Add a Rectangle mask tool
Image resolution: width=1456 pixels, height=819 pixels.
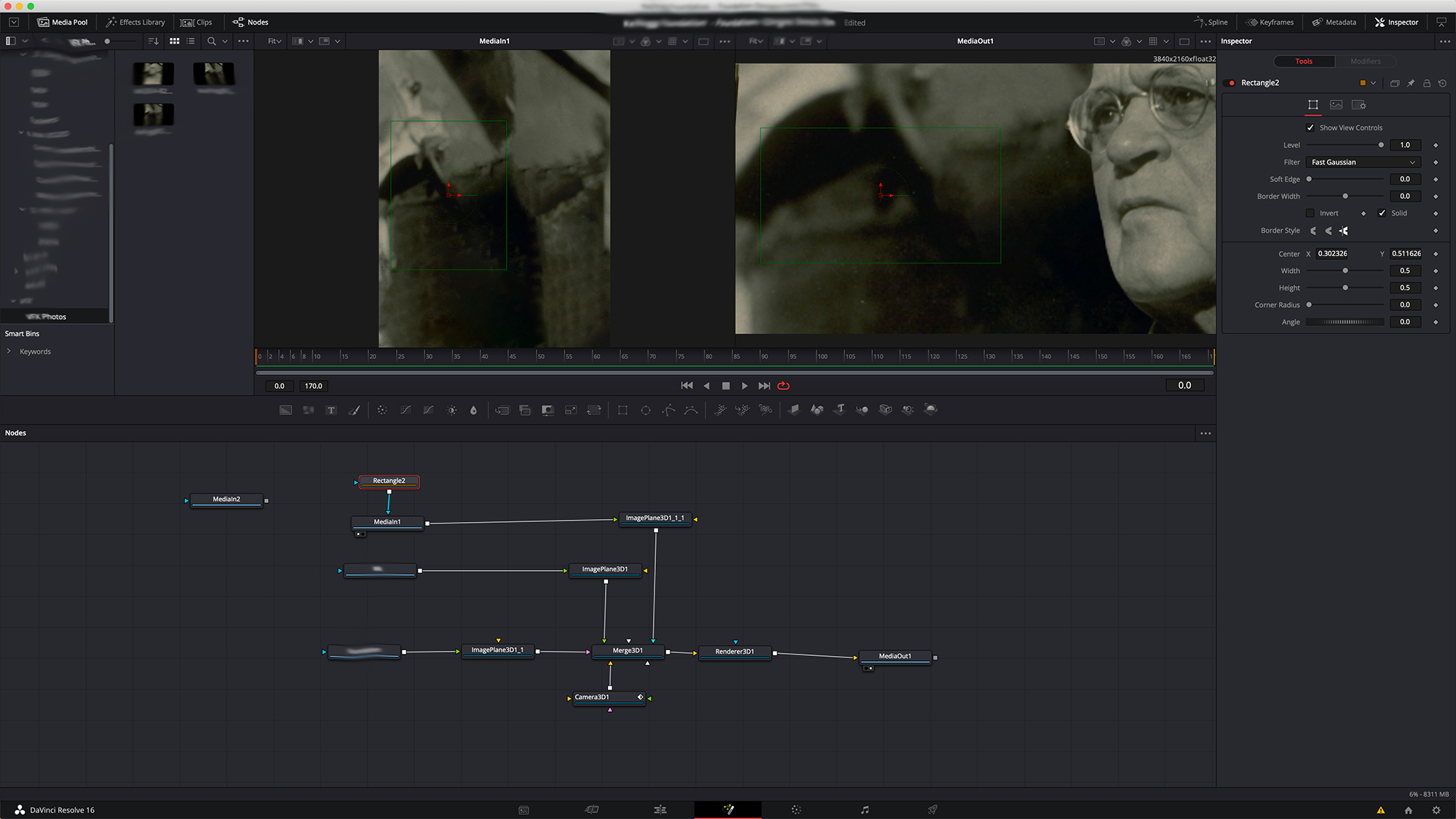(x=622, y=410)
